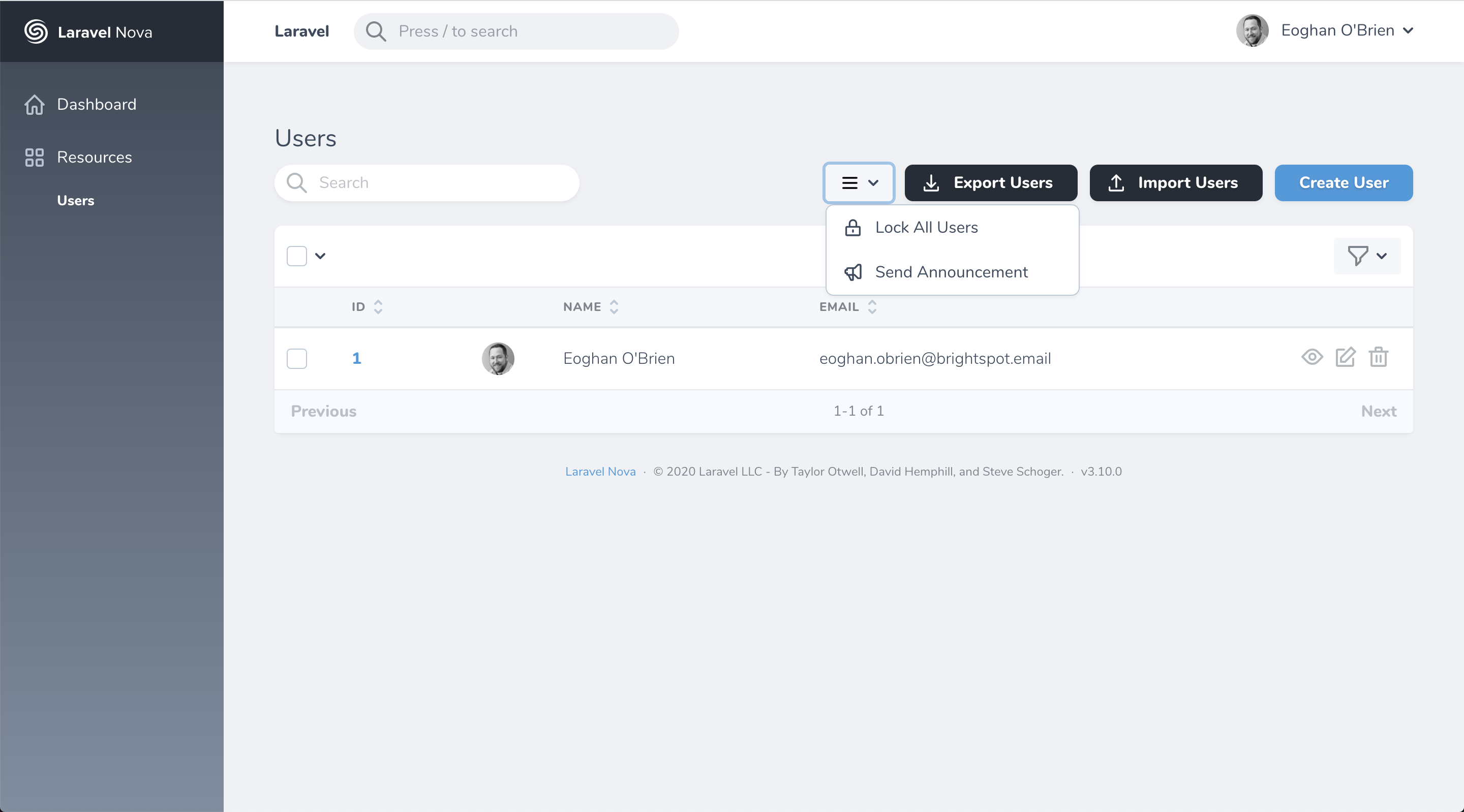Click the Resources grid icon in sidebar
This screenshot has width=1464, height=812.
pyautogui.click(x=34, y=158)
